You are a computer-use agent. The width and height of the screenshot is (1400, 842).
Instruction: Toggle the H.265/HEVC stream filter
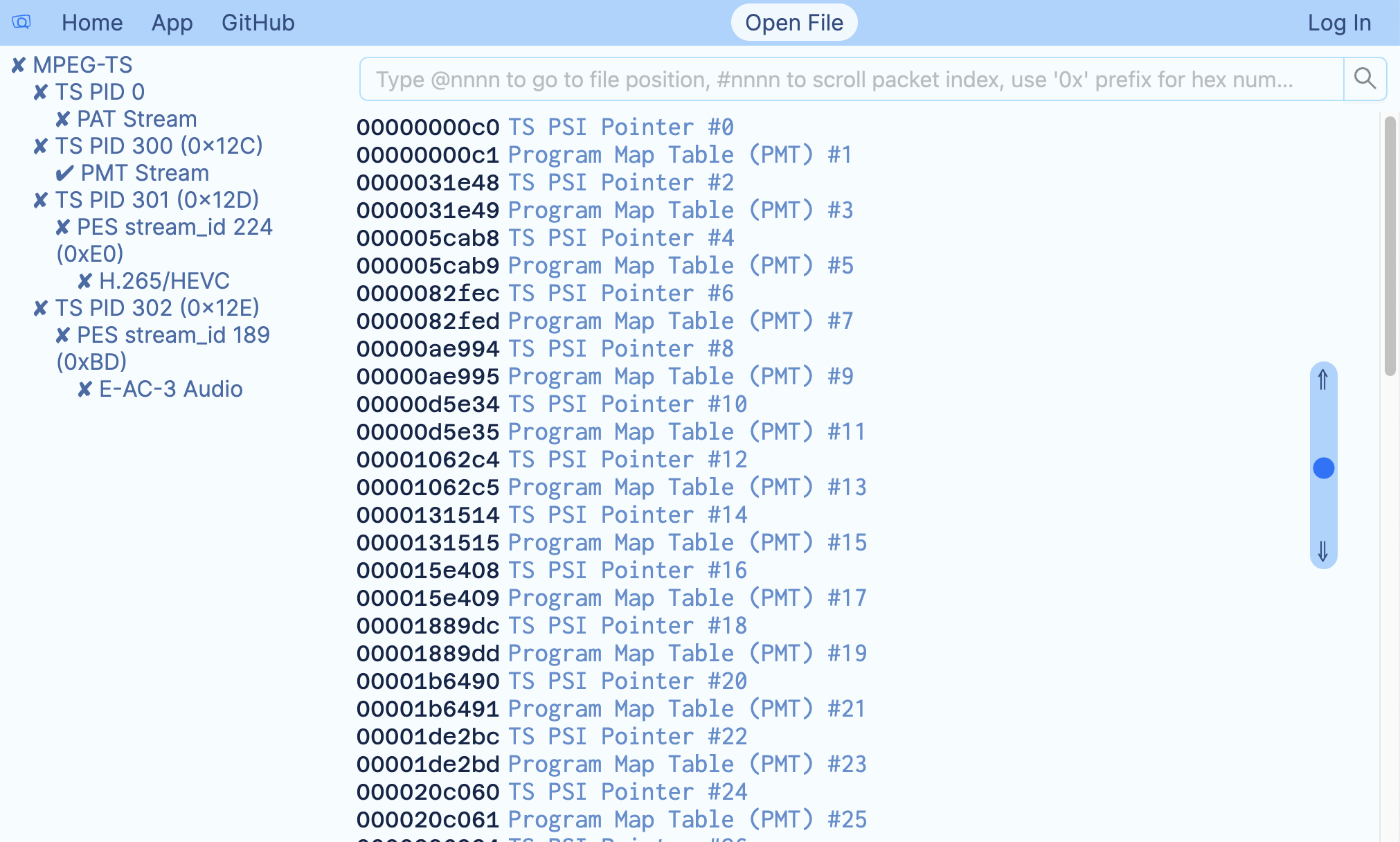click(84, 280)
